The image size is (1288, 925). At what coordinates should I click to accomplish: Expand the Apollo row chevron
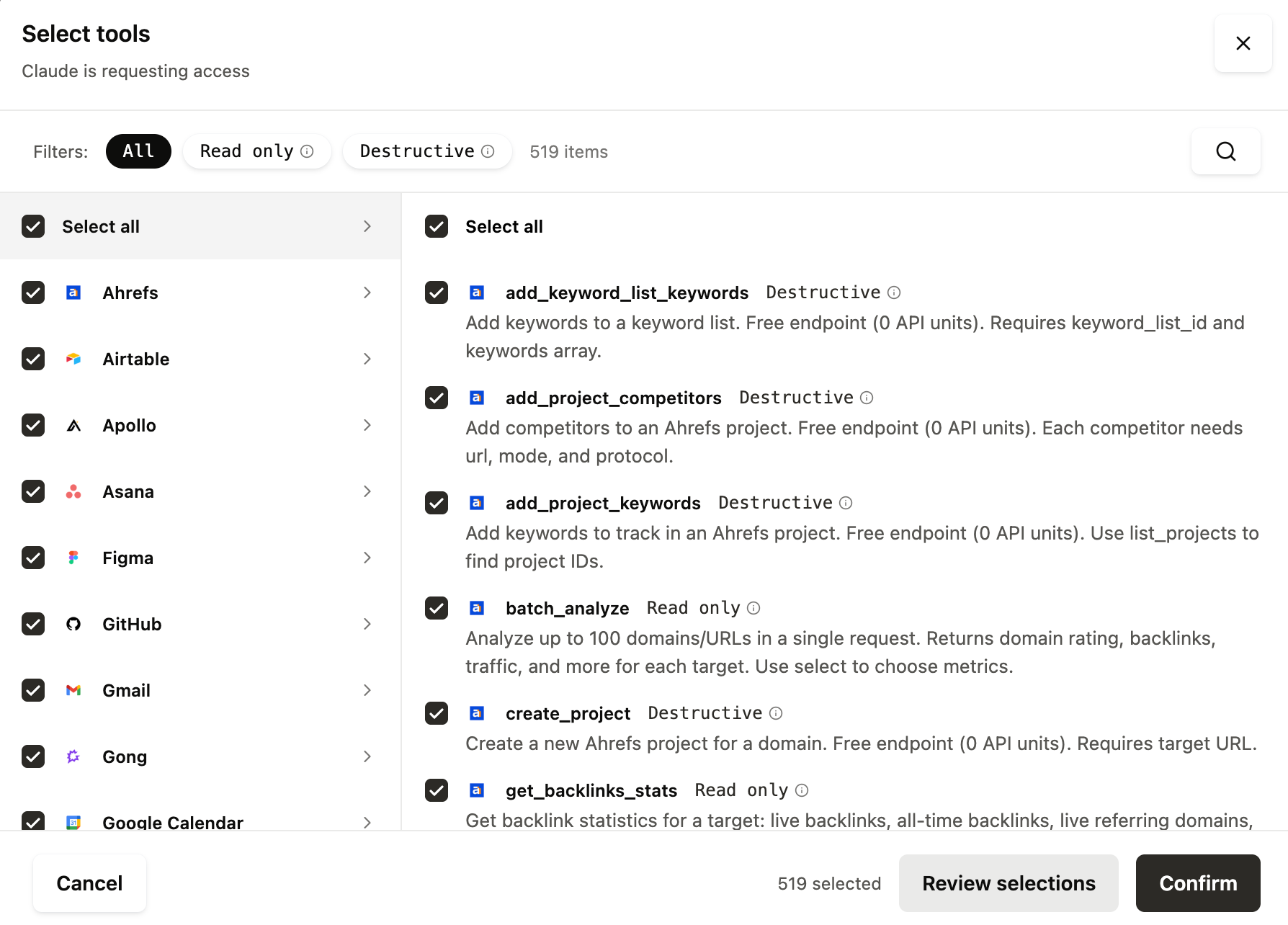pyautogui.click(x=367, y=425)
